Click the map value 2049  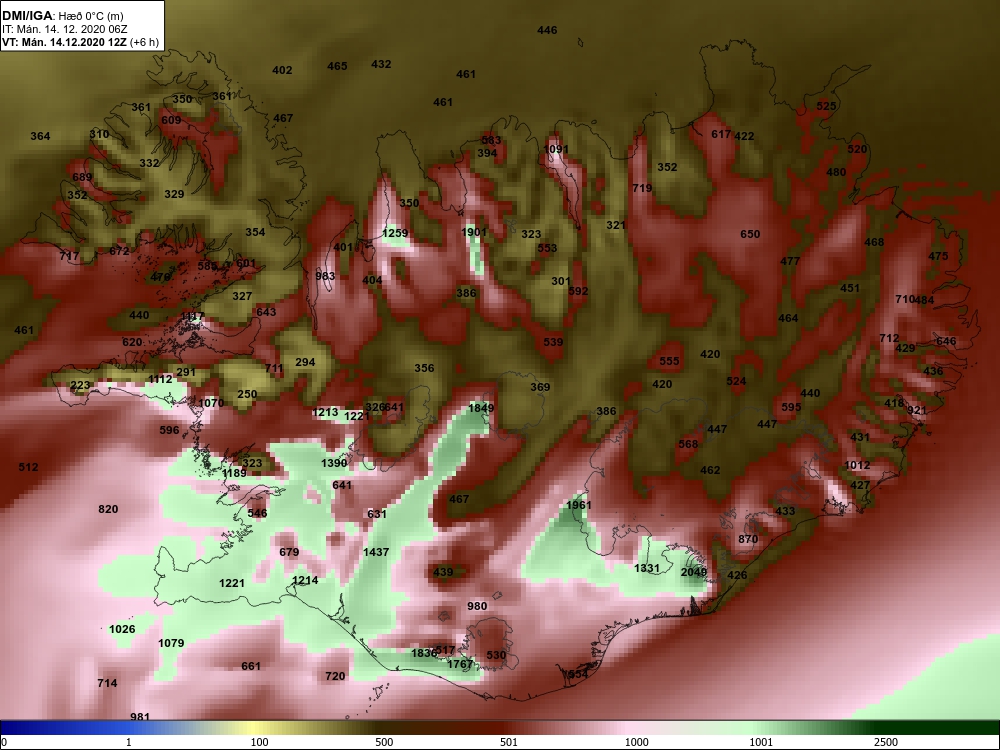point(694,572)
